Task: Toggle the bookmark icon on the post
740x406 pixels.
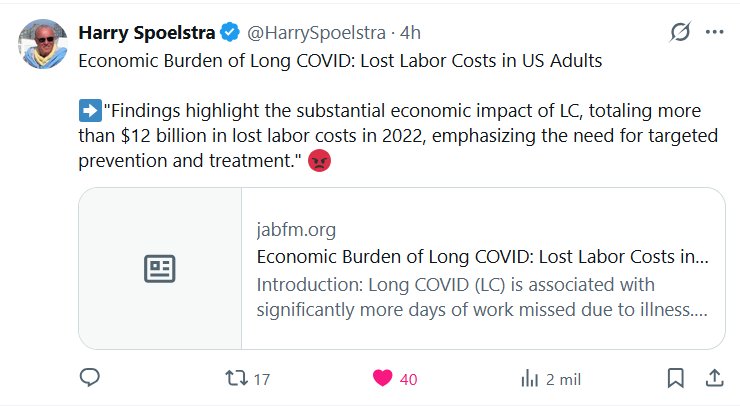Action: (676, 379)
